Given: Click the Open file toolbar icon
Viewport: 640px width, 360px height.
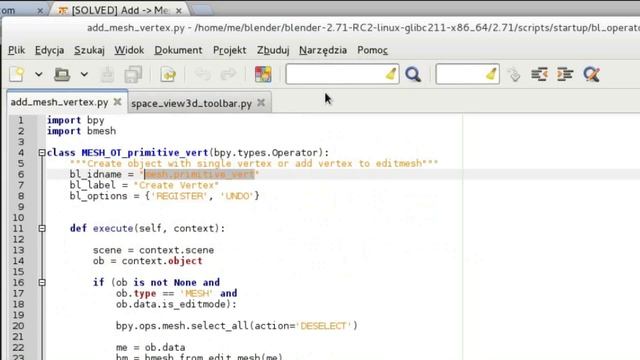Looking at the screenshot, I should (62, 74).
